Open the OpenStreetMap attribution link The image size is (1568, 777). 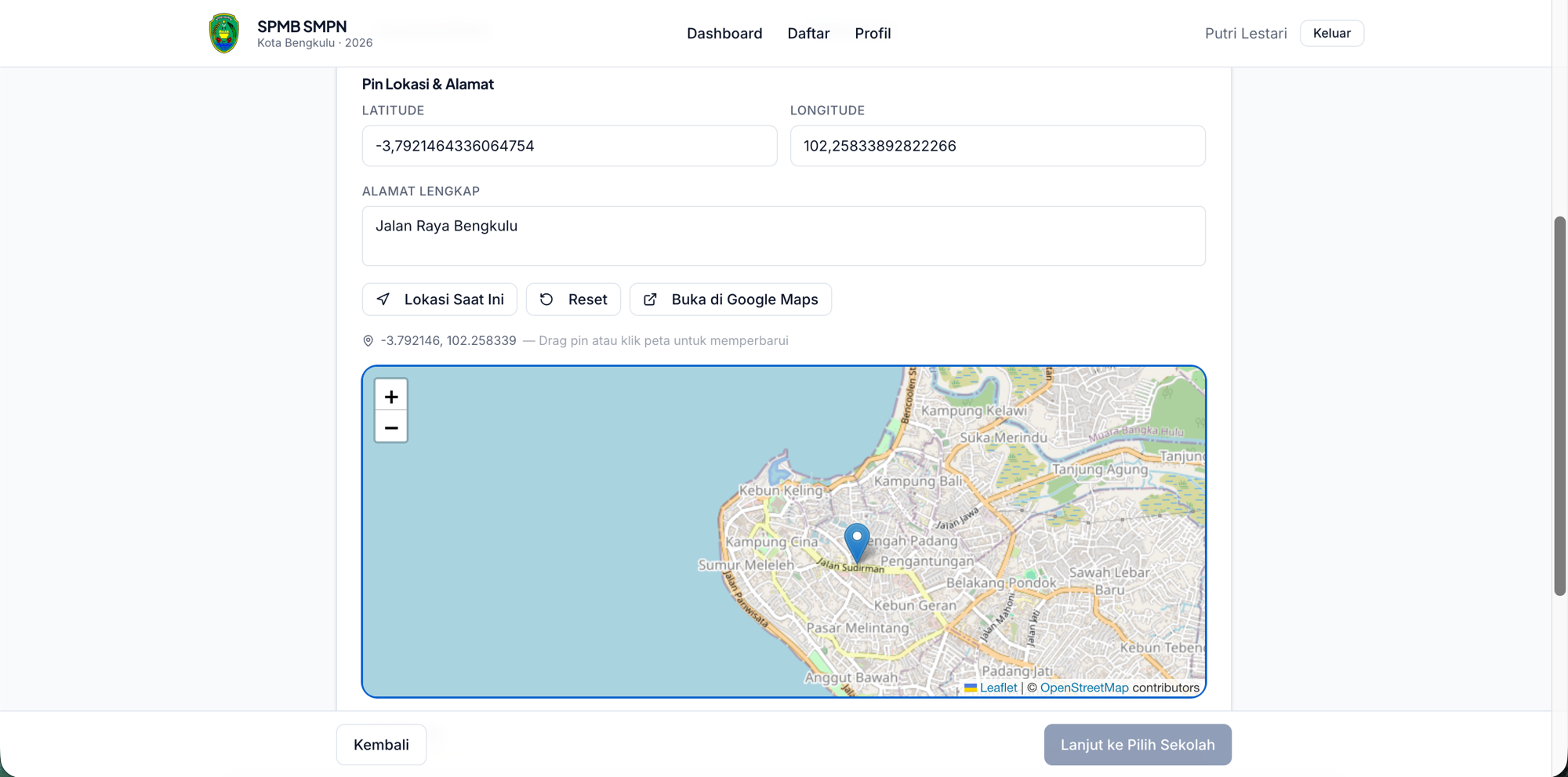point(1084,688)
